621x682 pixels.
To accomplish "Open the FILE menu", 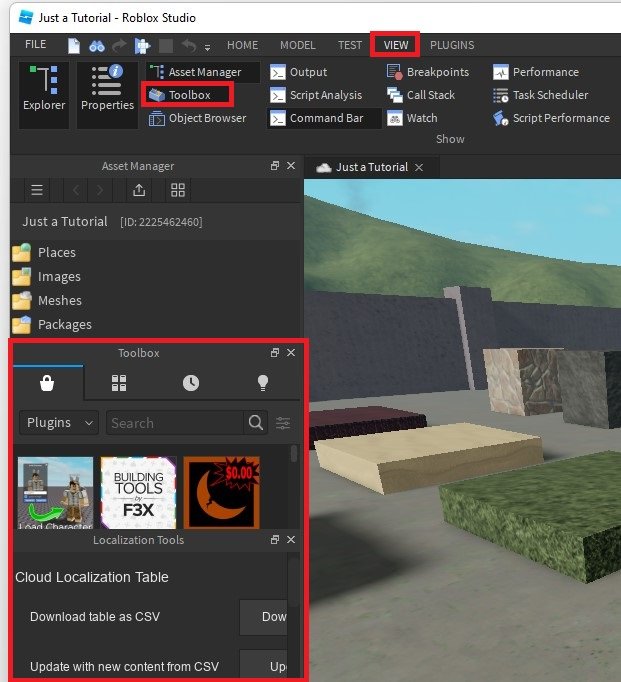I will coord(35,44).
